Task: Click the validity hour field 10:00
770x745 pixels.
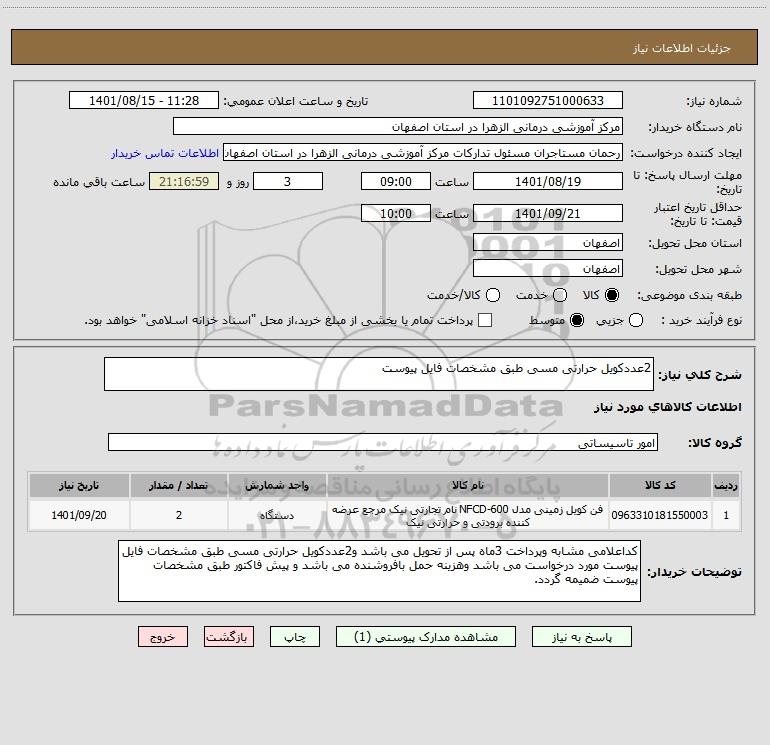Action: coord(396,213)
